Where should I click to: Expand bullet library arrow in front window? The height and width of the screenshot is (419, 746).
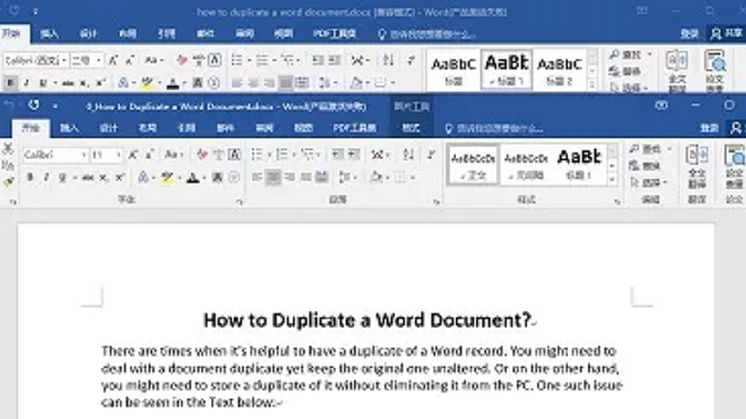tap(268, 155)
